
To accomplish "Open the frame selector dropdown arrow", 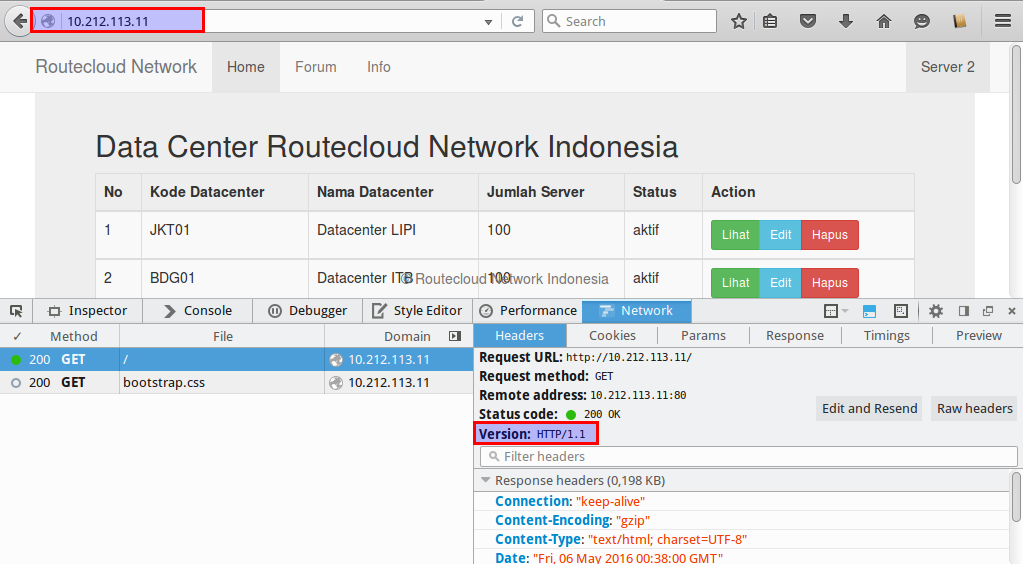I will tap(845, 311).
